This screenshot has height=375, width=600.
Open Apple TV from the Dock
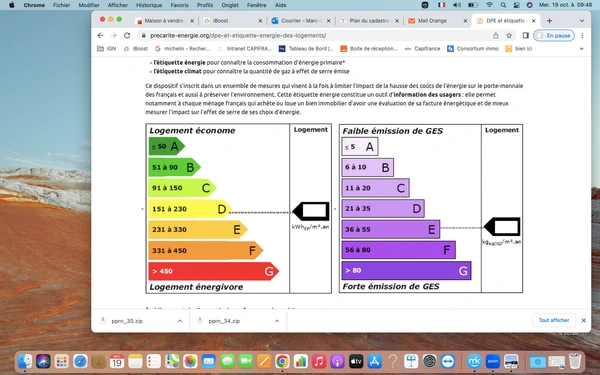tap(355, 361)
